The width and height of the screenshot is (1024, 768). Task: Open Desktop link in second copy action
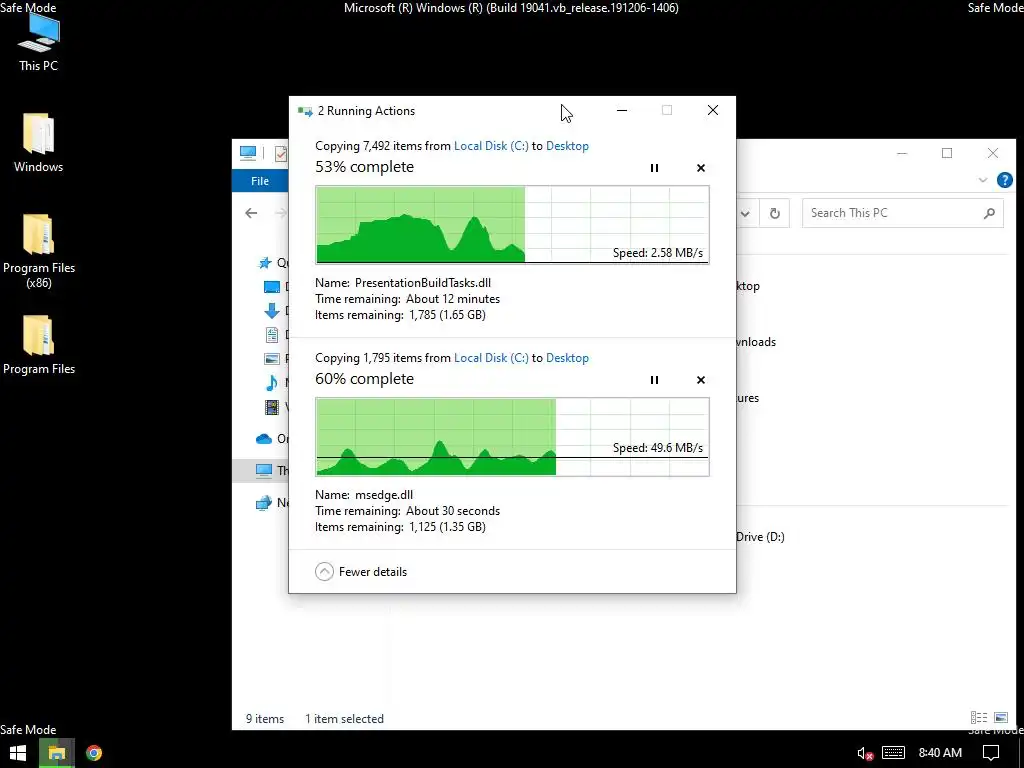point(567,358)
